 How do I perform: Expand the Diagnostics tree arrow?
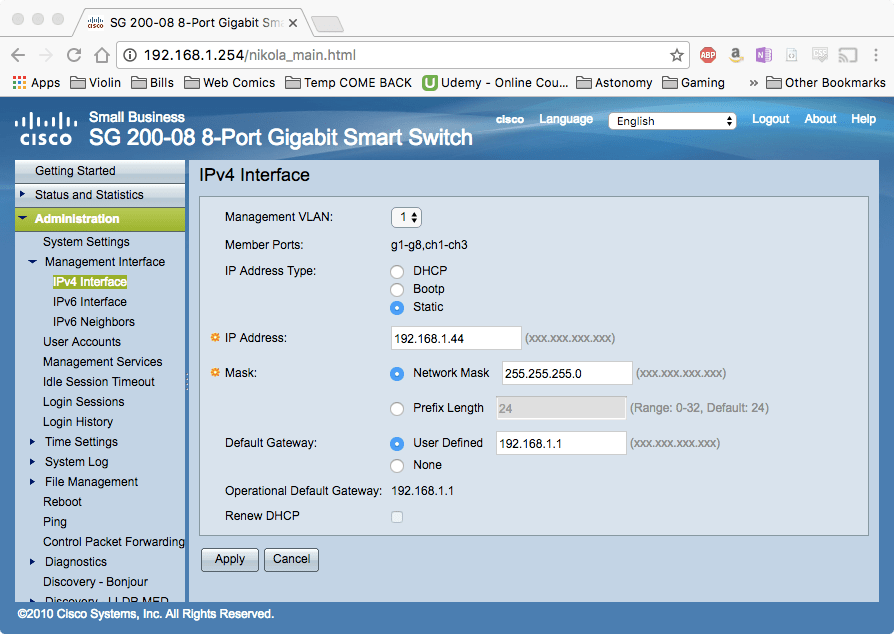(32, 562)
